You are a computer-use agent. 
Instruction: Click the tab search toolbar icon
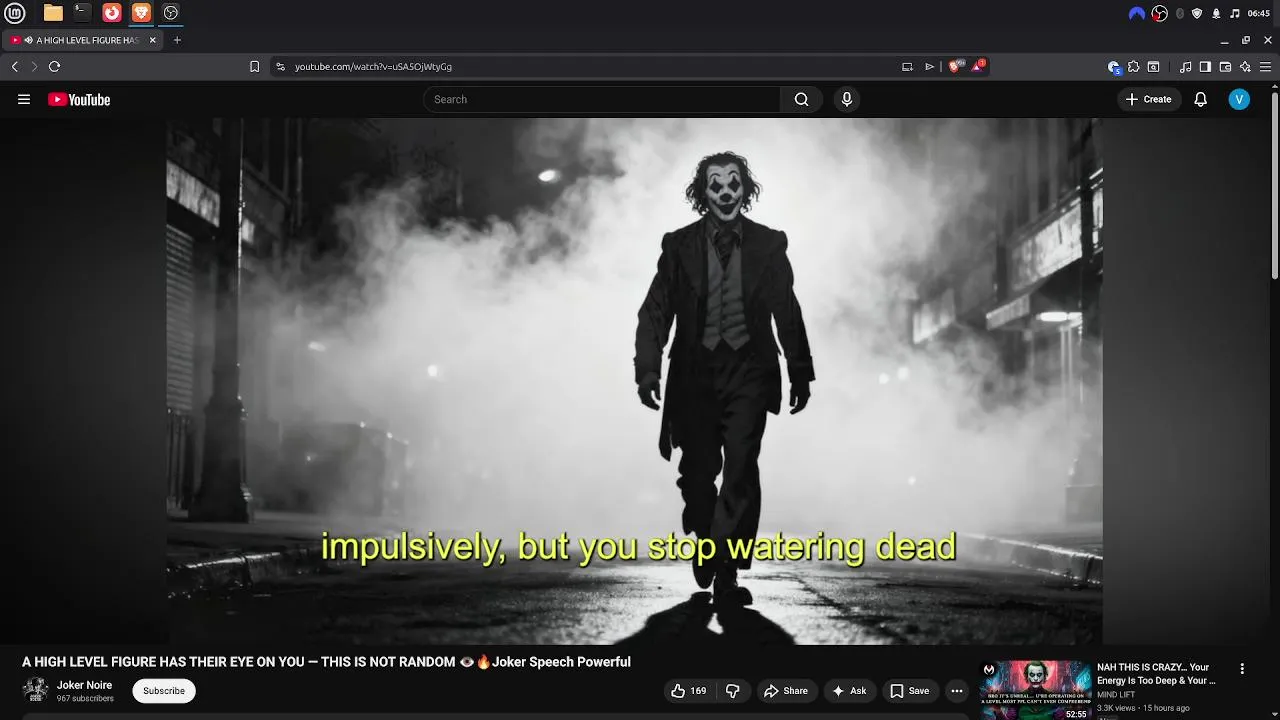pos(1153,67)
